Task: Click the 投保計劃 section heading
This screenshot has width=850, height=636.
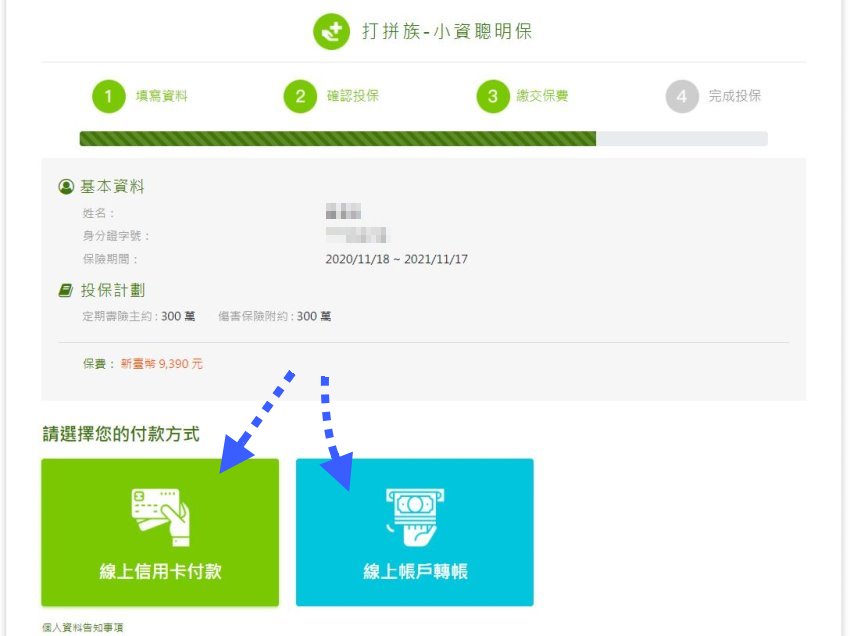Action: coord(113,291)
